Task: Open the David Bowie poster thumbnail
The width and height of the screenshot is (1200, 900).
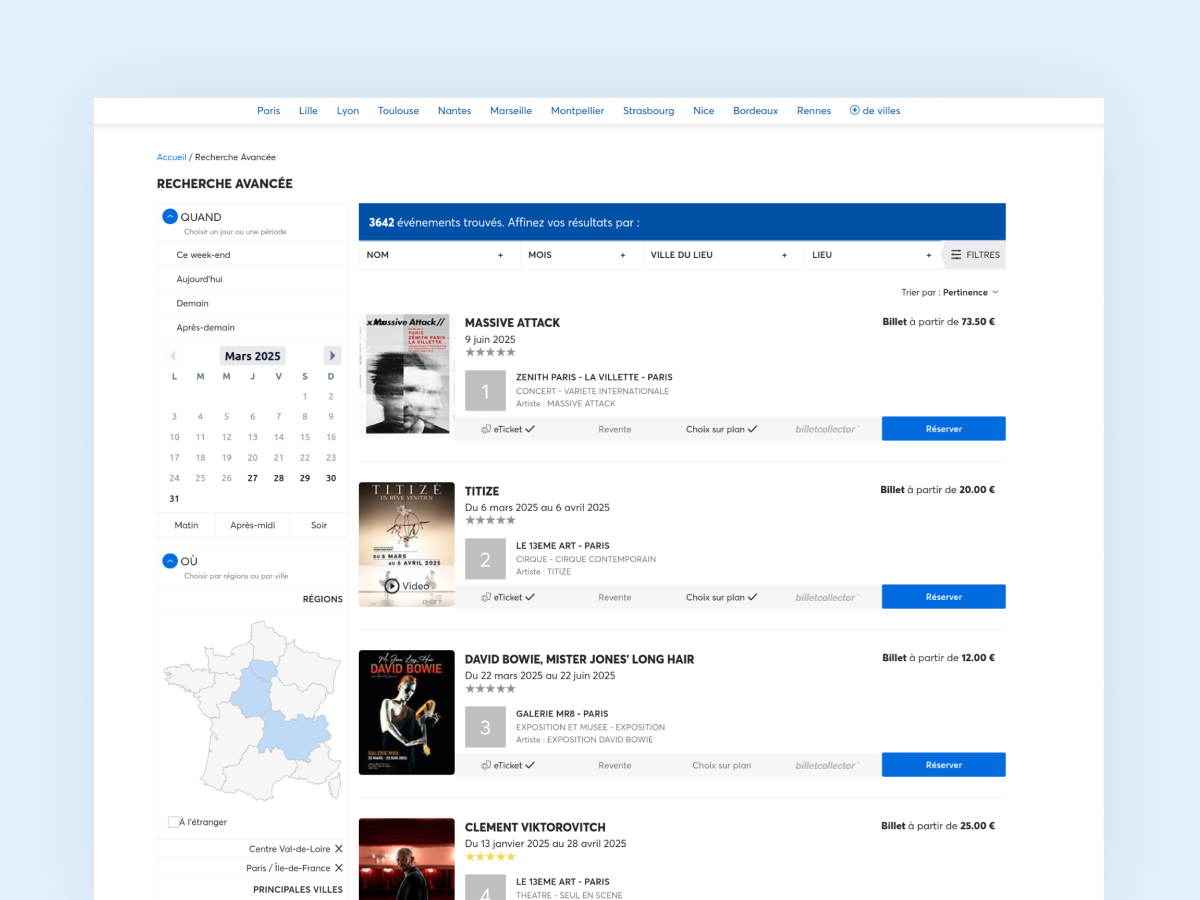Action: pos(407,713)
